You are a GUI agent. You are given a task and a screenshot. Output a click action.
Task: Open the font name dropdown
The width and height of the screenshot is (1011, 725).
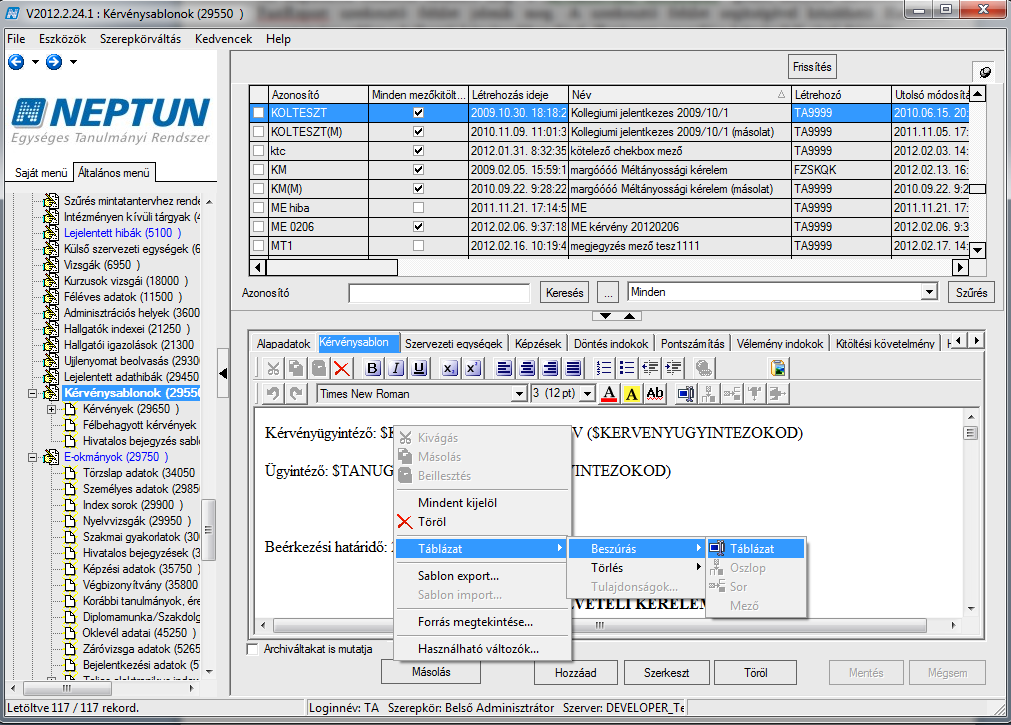coord(519,393)
